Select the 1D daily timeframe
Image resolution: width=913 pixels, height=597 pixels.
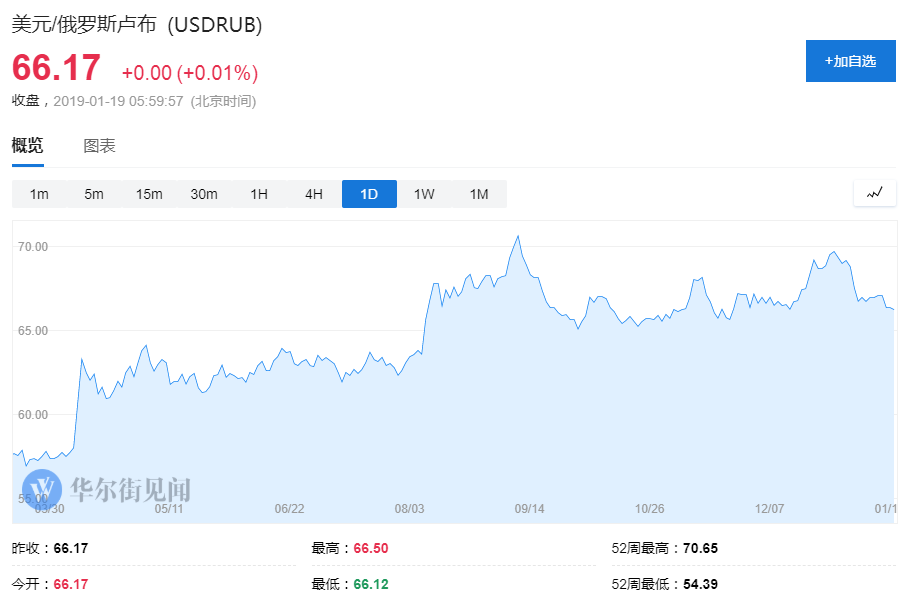coord(369,194)
